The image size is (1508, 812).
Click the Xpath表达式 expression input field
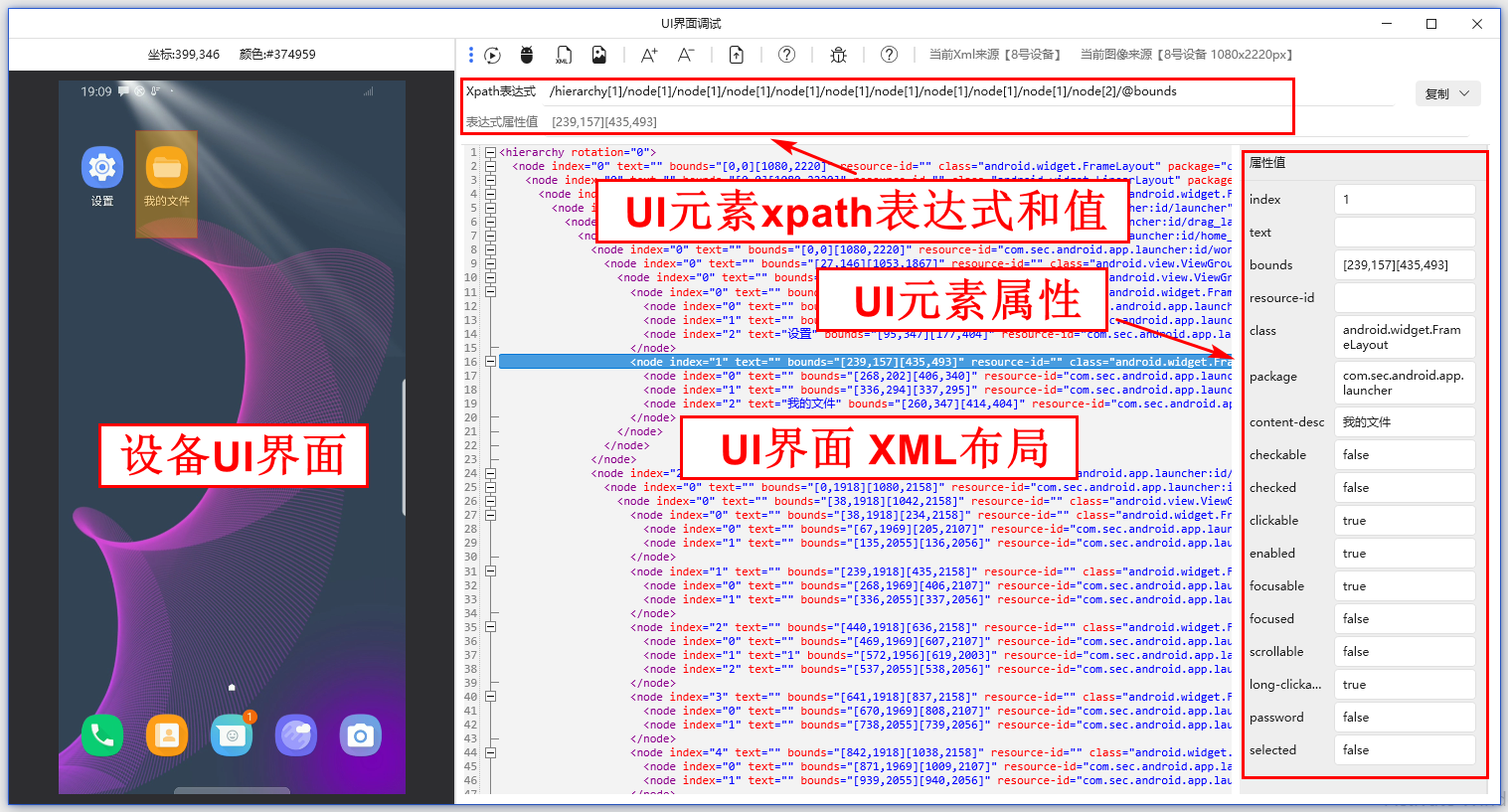pyautogui.click(x=969, y=91)
